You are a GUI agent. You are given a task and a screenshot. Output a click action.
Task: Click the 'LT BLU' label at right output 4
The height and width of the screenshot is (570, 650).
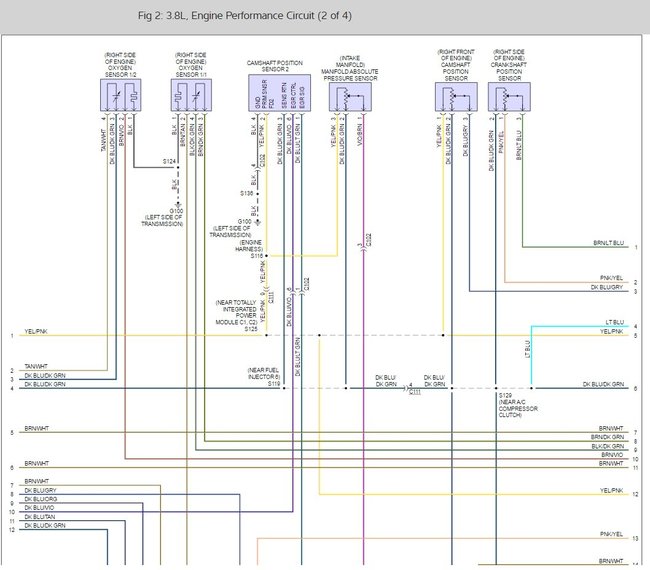pyautogui.click(x=615, y=322)
